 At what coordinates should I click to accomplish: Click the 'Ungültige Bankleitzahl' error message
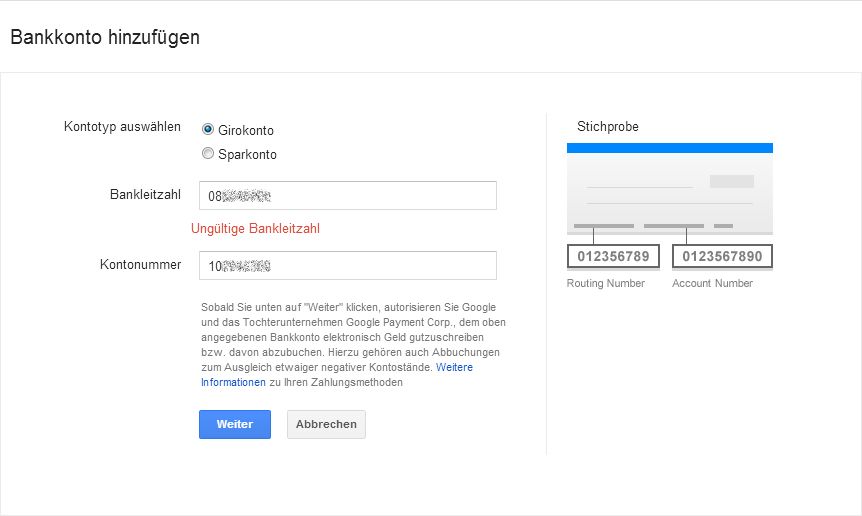[255, 229]
